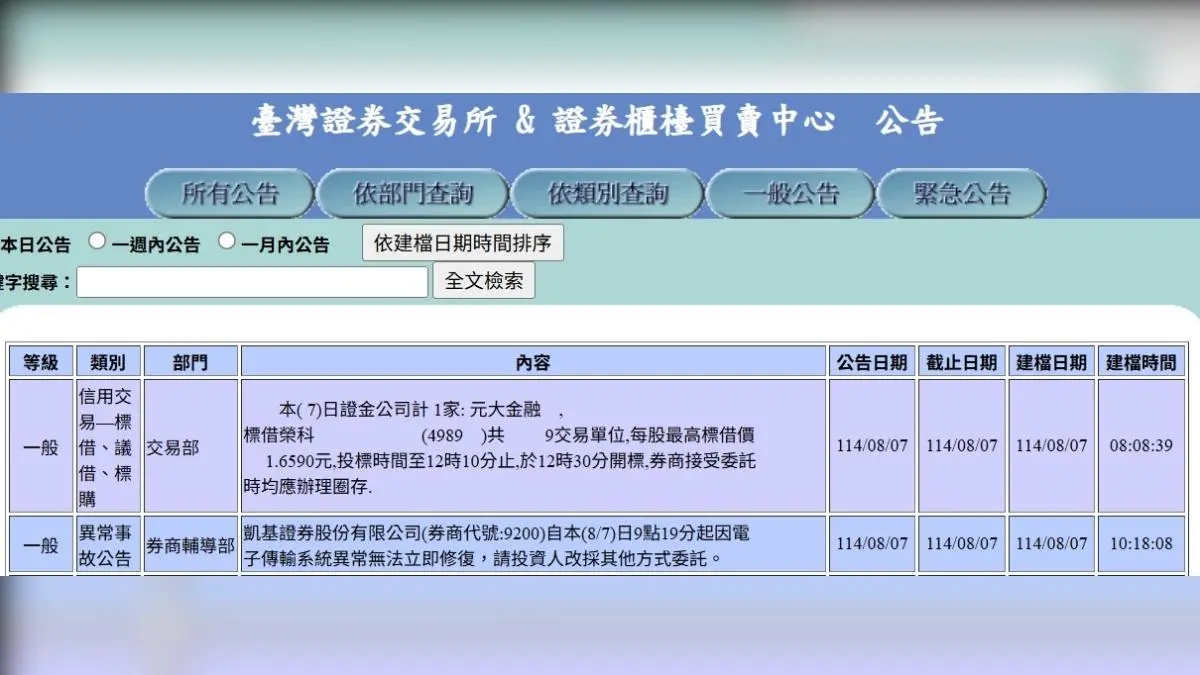
Task: Select the 本日公告 radio button
Action: click(35, 243)
